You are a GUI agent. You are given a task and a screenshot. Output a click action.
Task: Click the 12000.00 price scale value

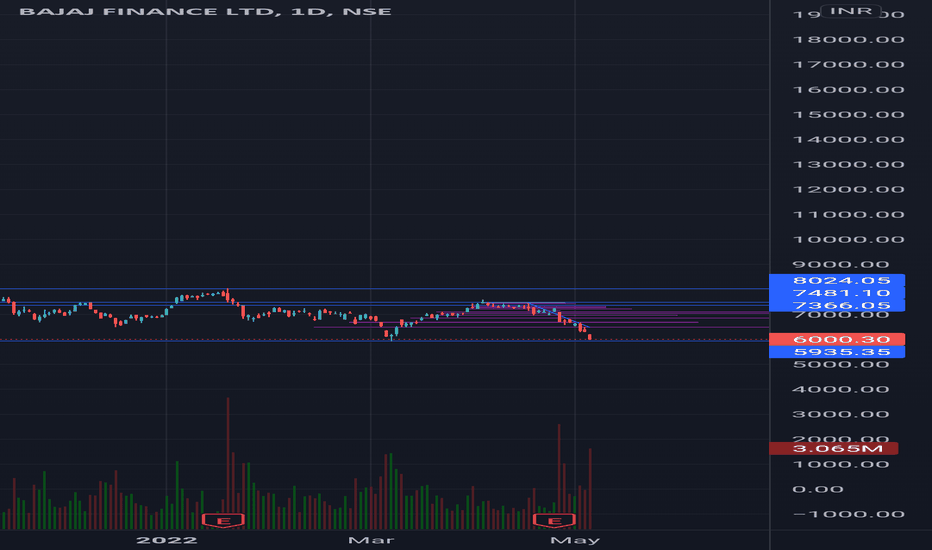[x=848, y=189]
